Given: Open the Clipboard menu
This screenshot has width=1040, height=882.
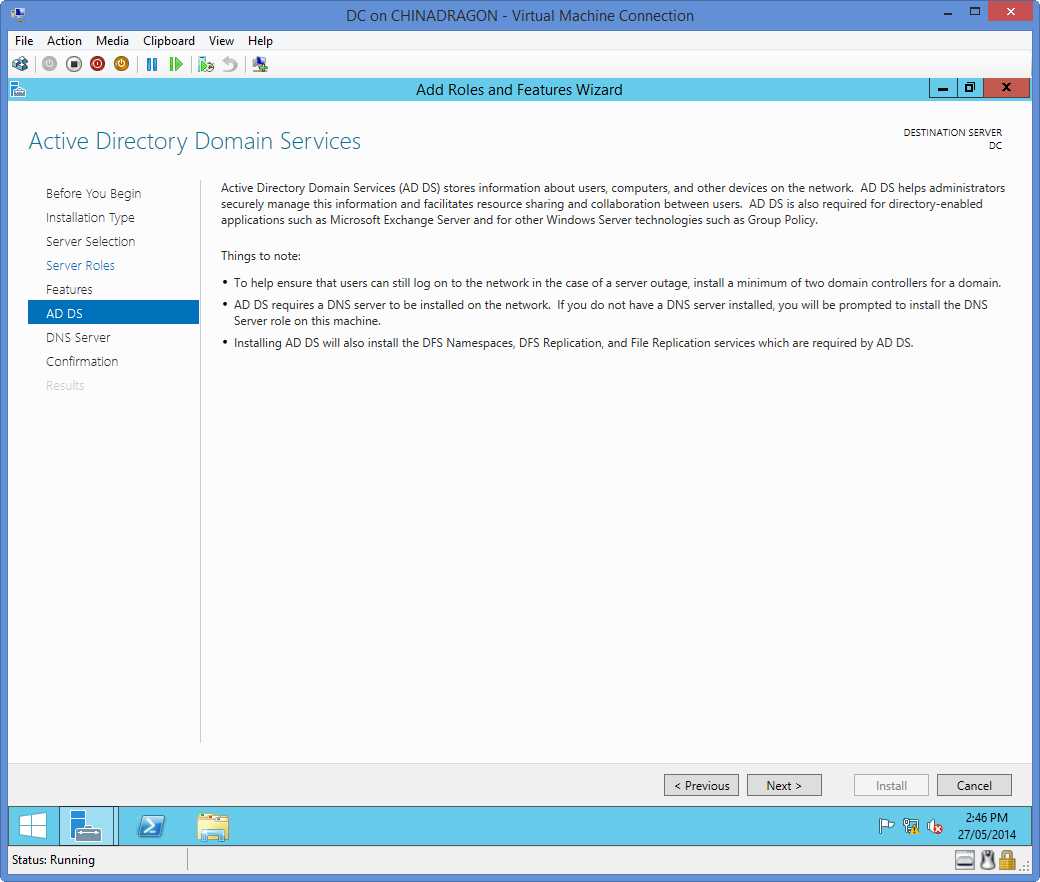Looking at the screenshot, I should 169,40.
